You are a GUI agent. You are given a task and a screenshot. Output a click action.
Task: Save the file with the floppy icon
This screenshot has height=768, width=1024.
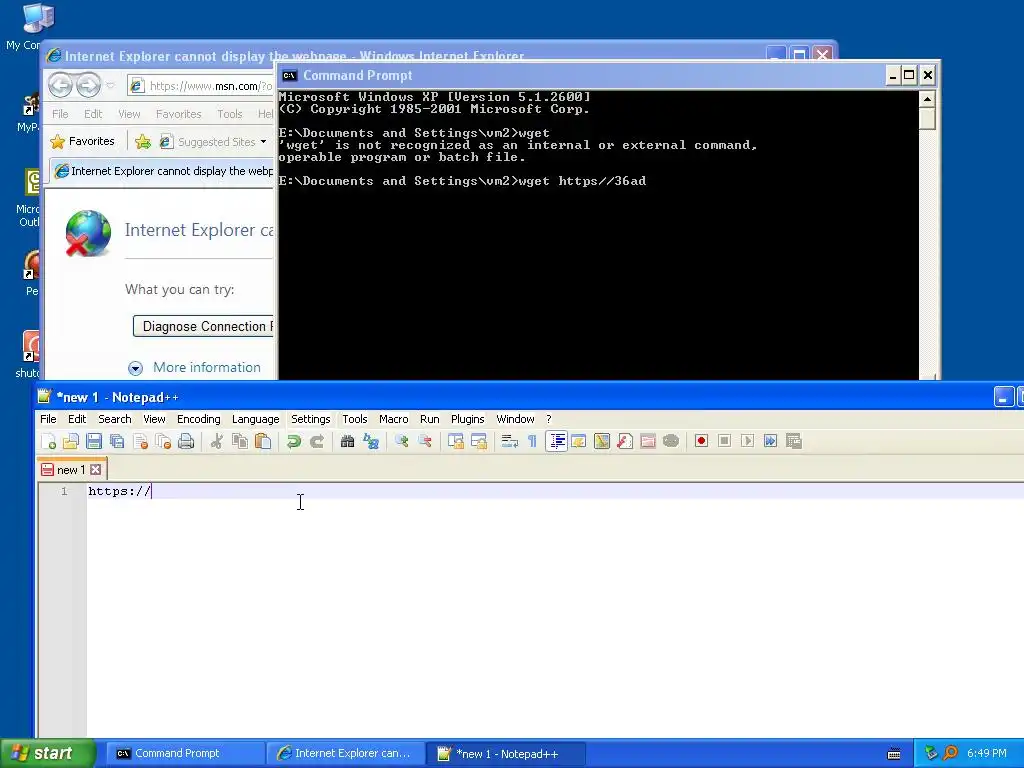point(94,441)
